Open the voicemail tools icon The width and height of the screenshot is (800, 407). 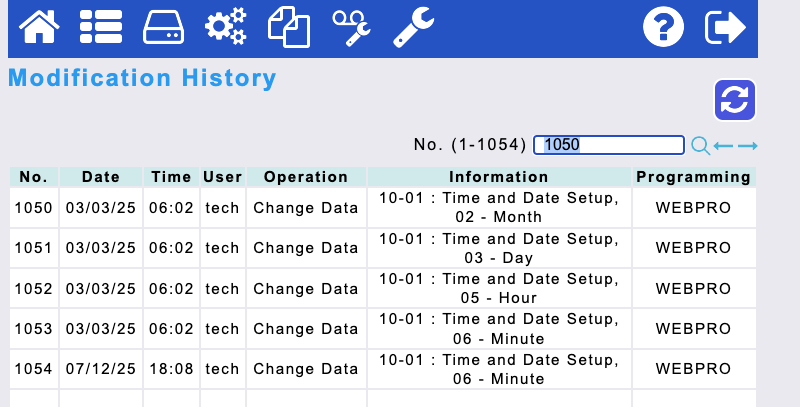click(351, 27)
